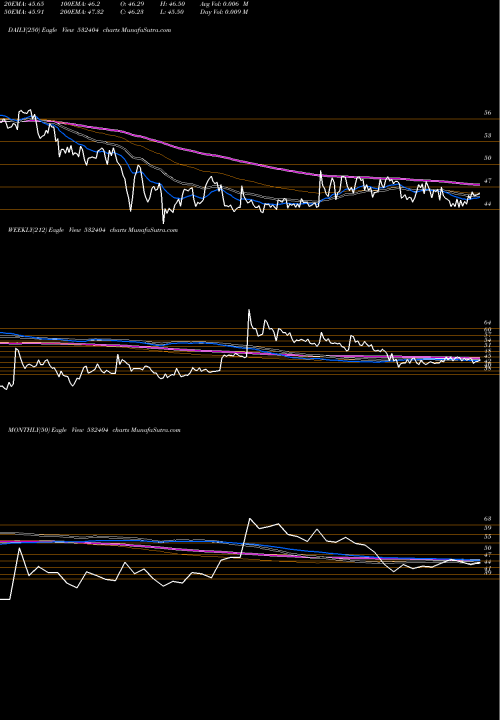
Task: Click the 64 price label on weekly chart
Action: pos(488,323)
